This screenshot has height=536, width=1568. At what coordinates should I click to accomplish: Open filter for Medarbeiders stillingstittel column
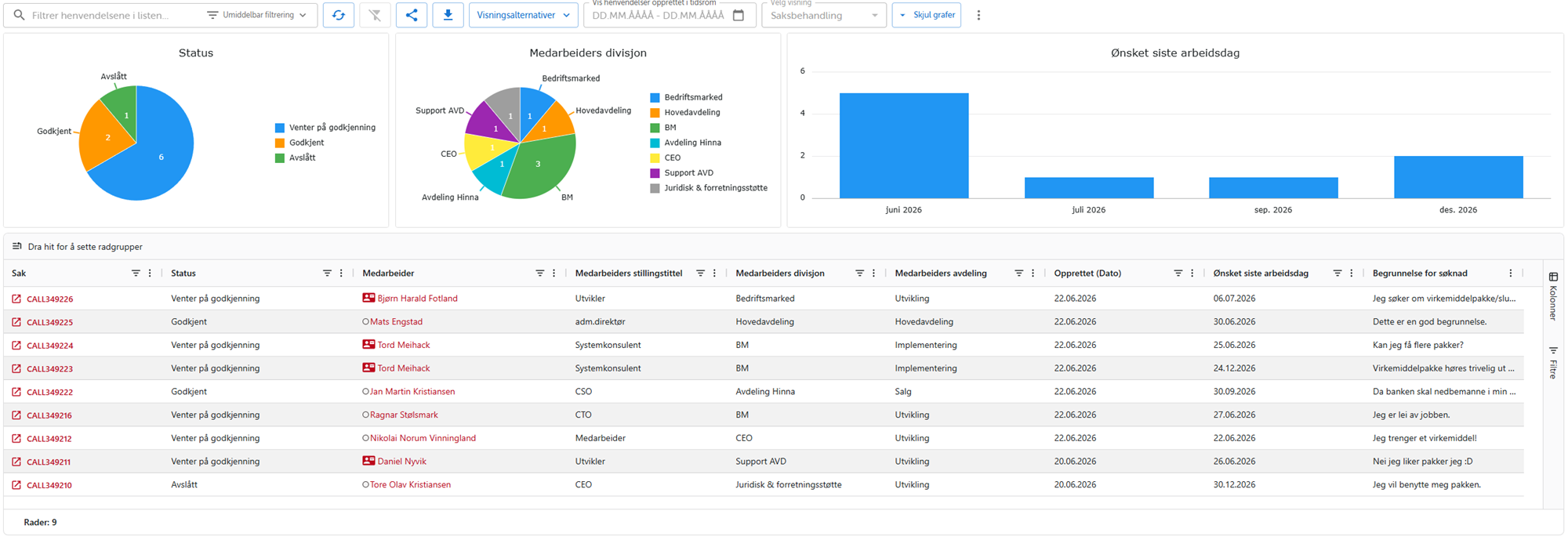(x=700, y=273)
